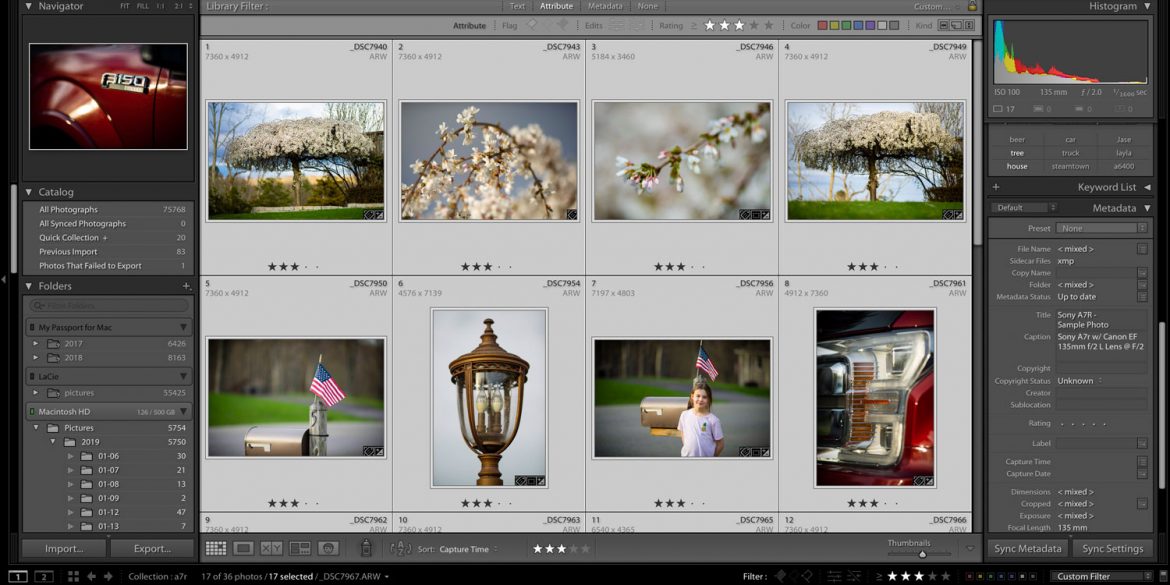The height and width of the screenshot is (585, 1170).
Task: Open the Sort by Capture Time dropdown
Action: (469, 549)
